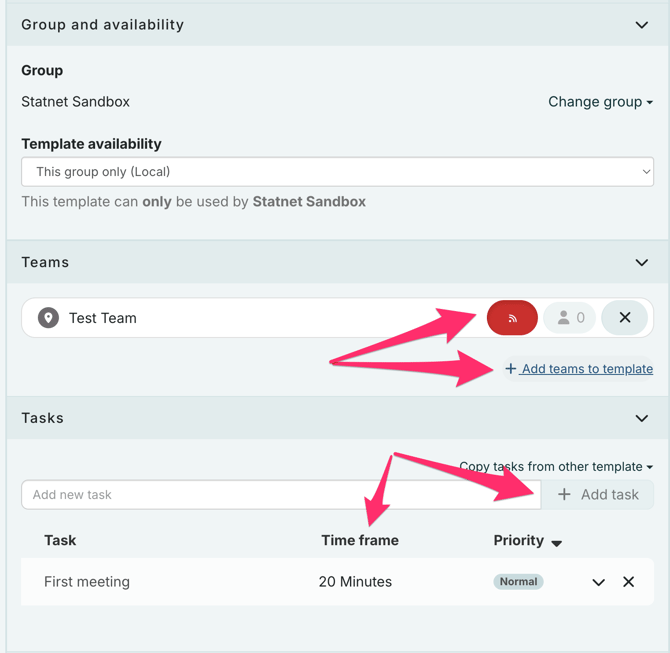Open Copy tasks from other template menu

tap(555, 467)
